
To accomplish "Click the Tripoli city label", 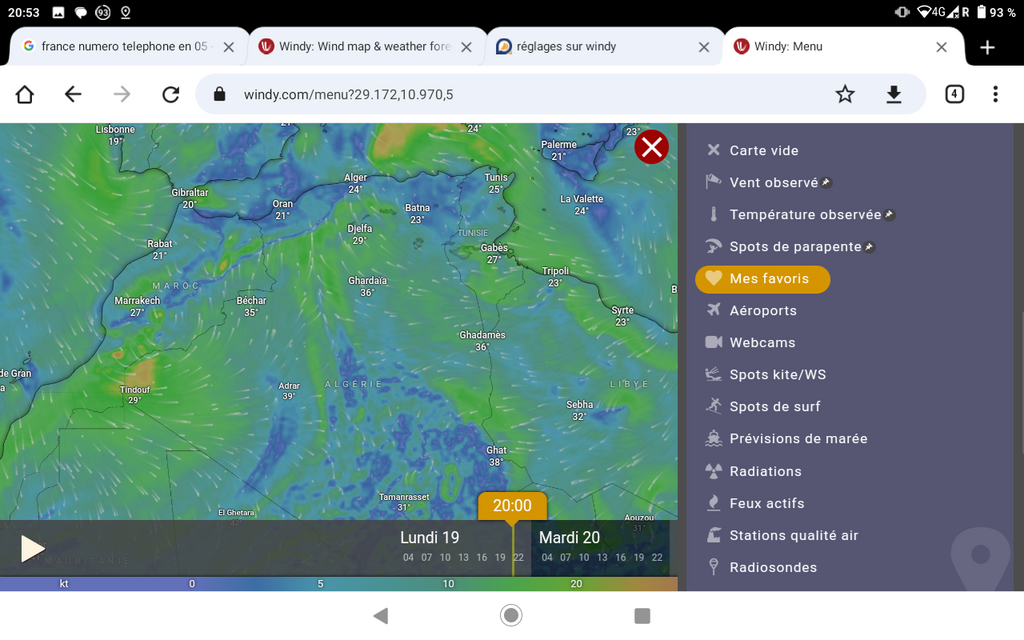I will tap(555, 271).
